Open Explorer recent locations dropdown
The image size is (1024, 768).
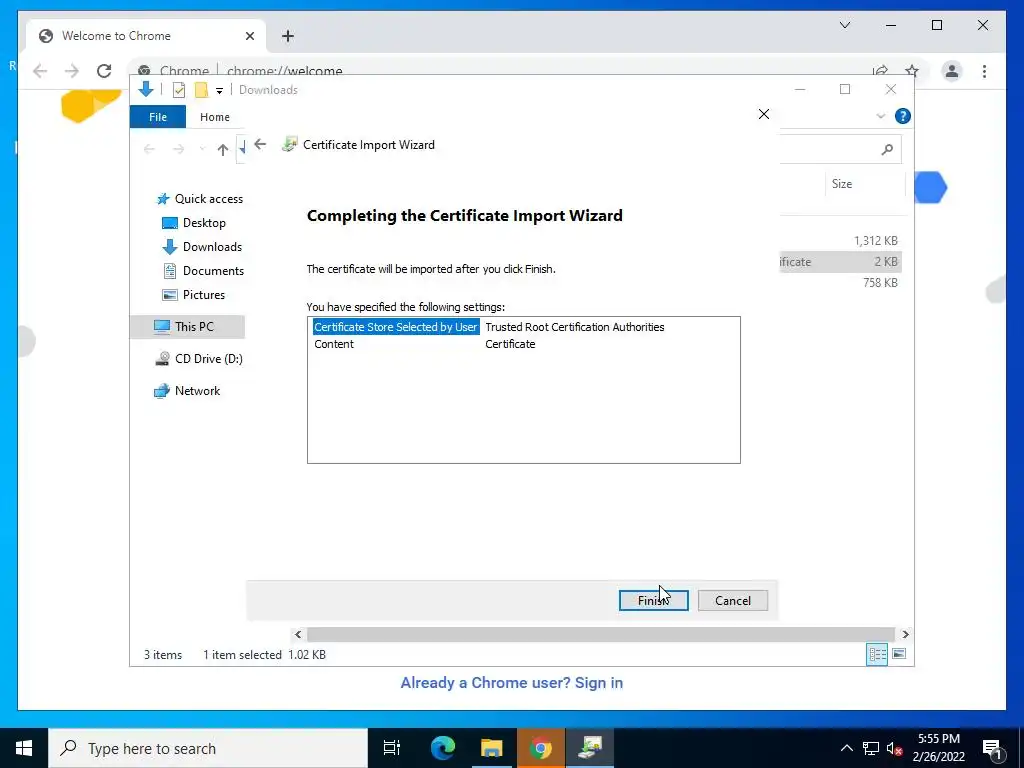pos(202,150)
